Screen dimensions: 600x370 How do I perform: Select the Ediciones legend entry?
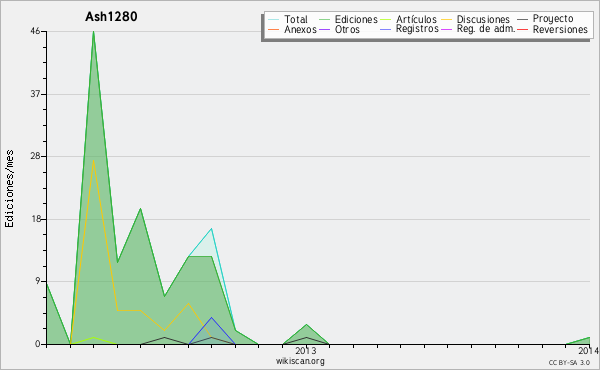click(356, 19)
